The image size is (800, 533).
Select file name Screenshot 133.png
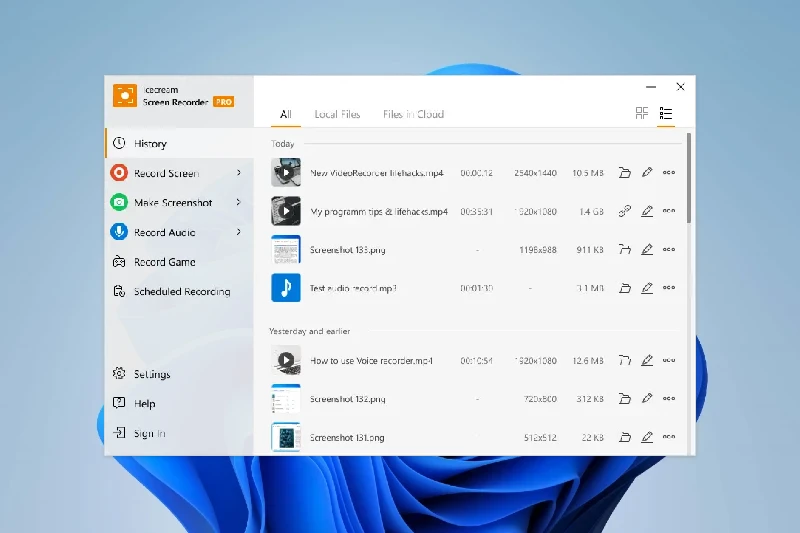click(347, 250)
